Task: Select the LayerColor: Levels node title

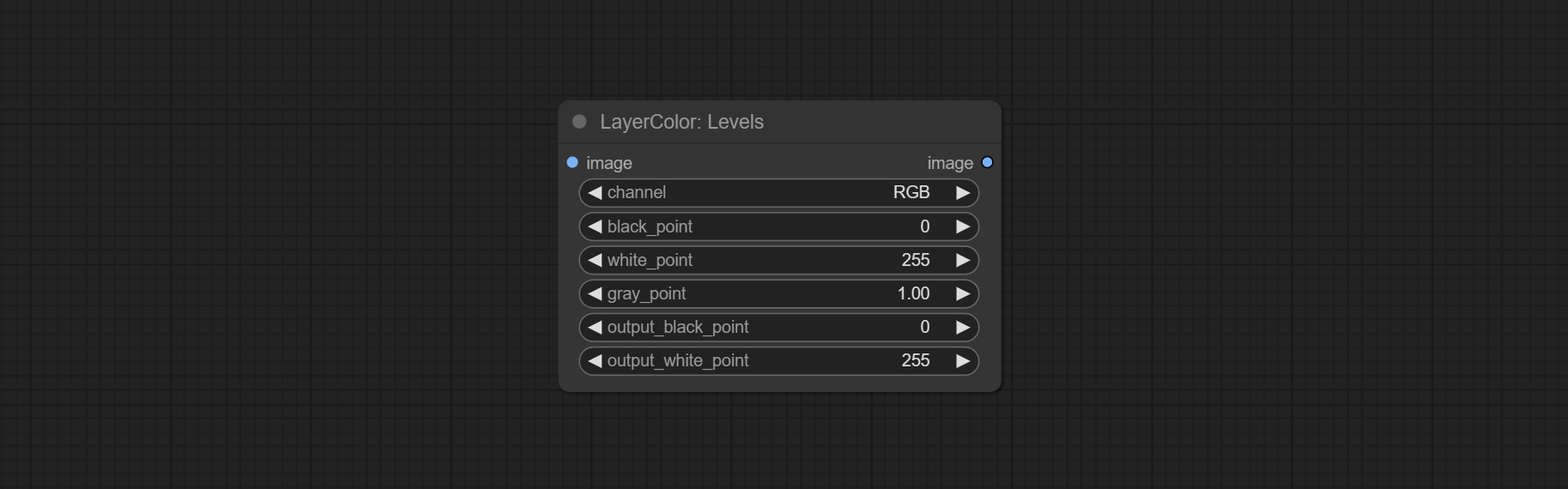Action: coord(681,122)
